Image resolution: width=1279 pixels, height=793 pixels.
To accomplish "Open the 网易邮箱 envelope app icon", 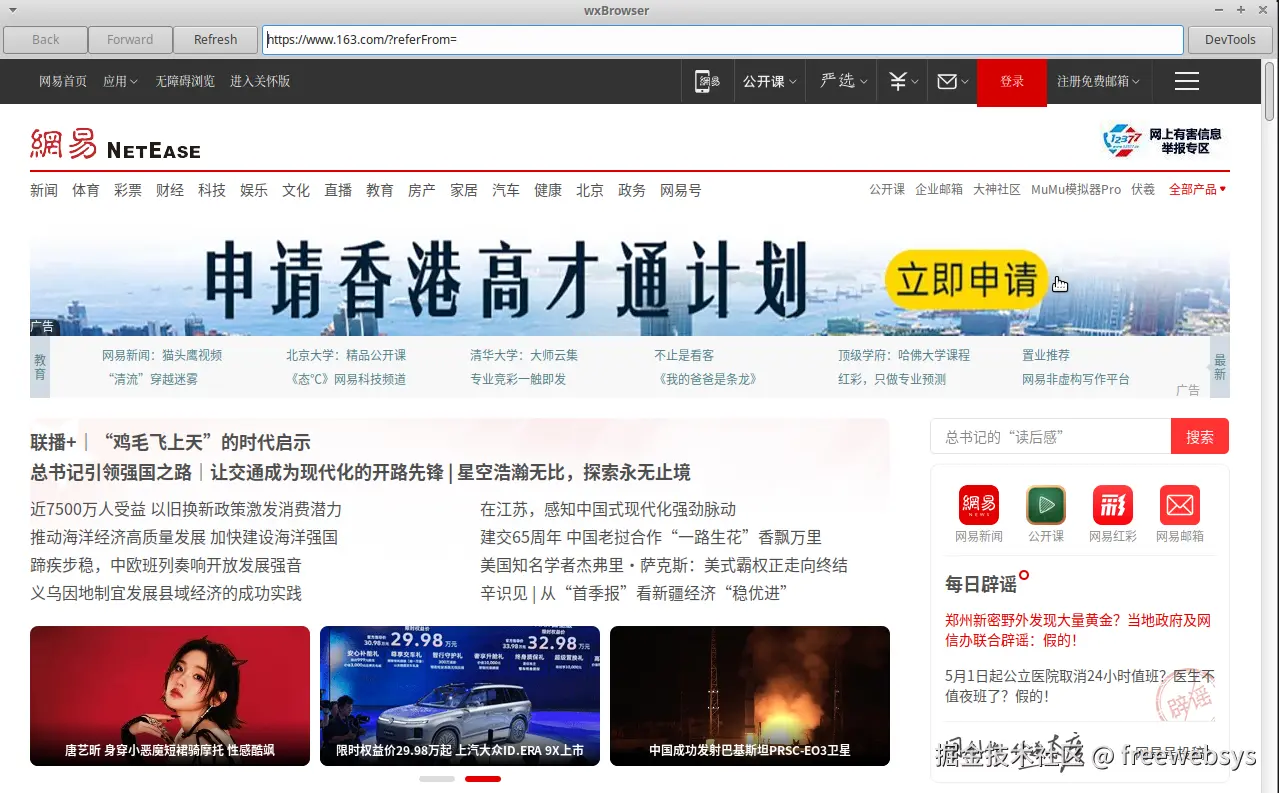I will (1180, 505).
